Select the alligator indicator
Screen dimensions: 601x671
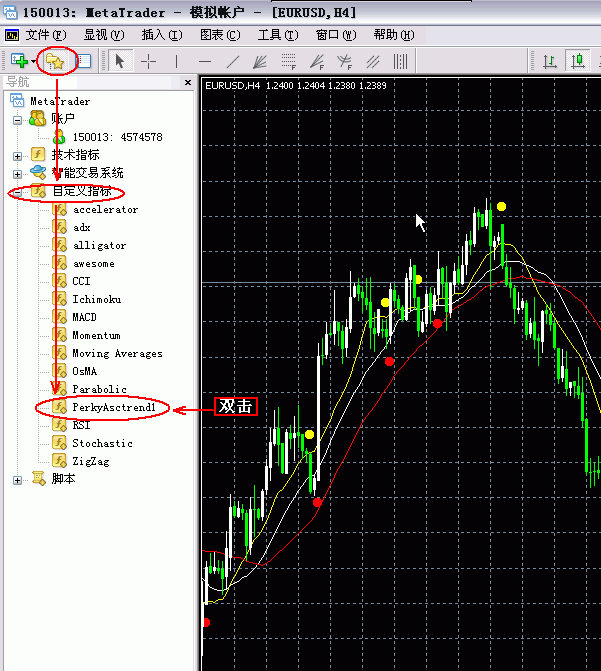point(99,245)
